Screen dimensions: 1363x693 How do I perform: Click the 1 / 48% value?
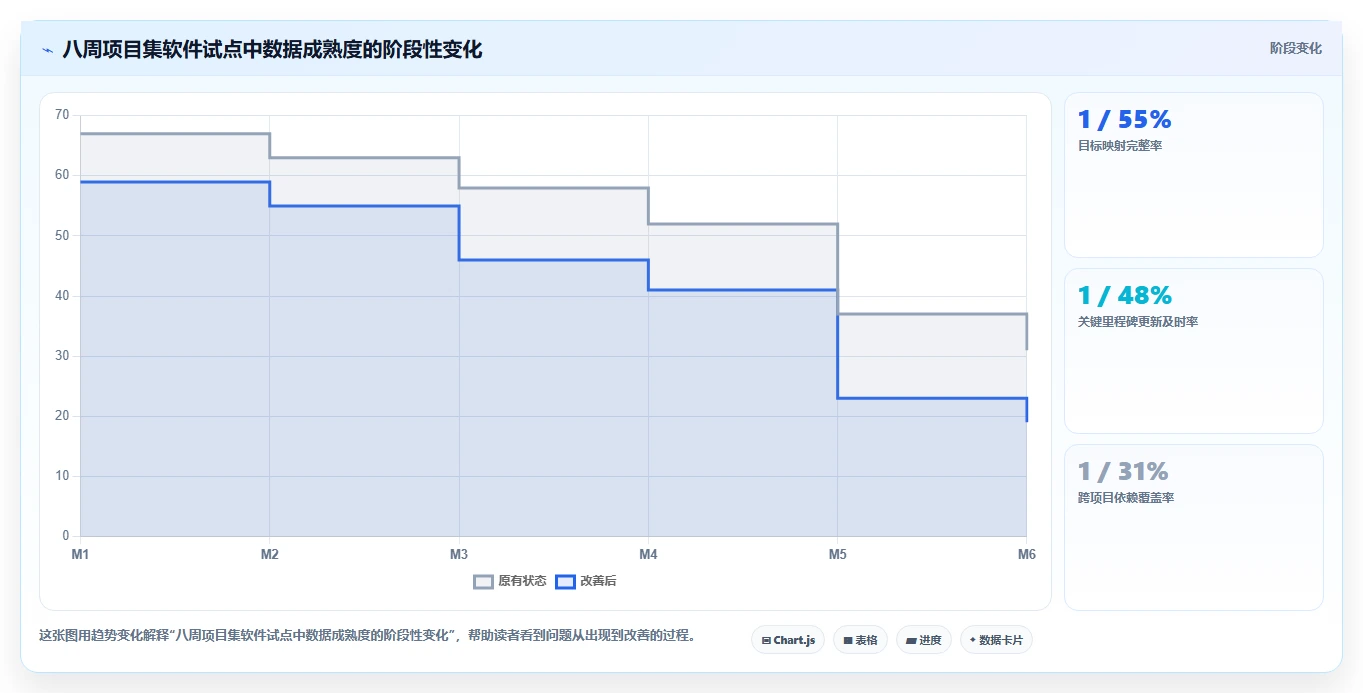[1124, 296]
